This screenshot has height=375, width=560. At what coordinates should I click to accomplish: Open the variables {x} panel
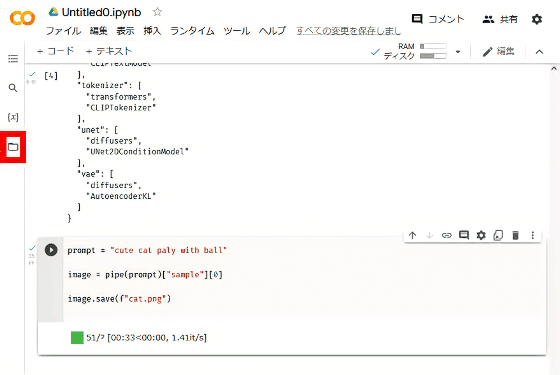click(x=13, y=117)
